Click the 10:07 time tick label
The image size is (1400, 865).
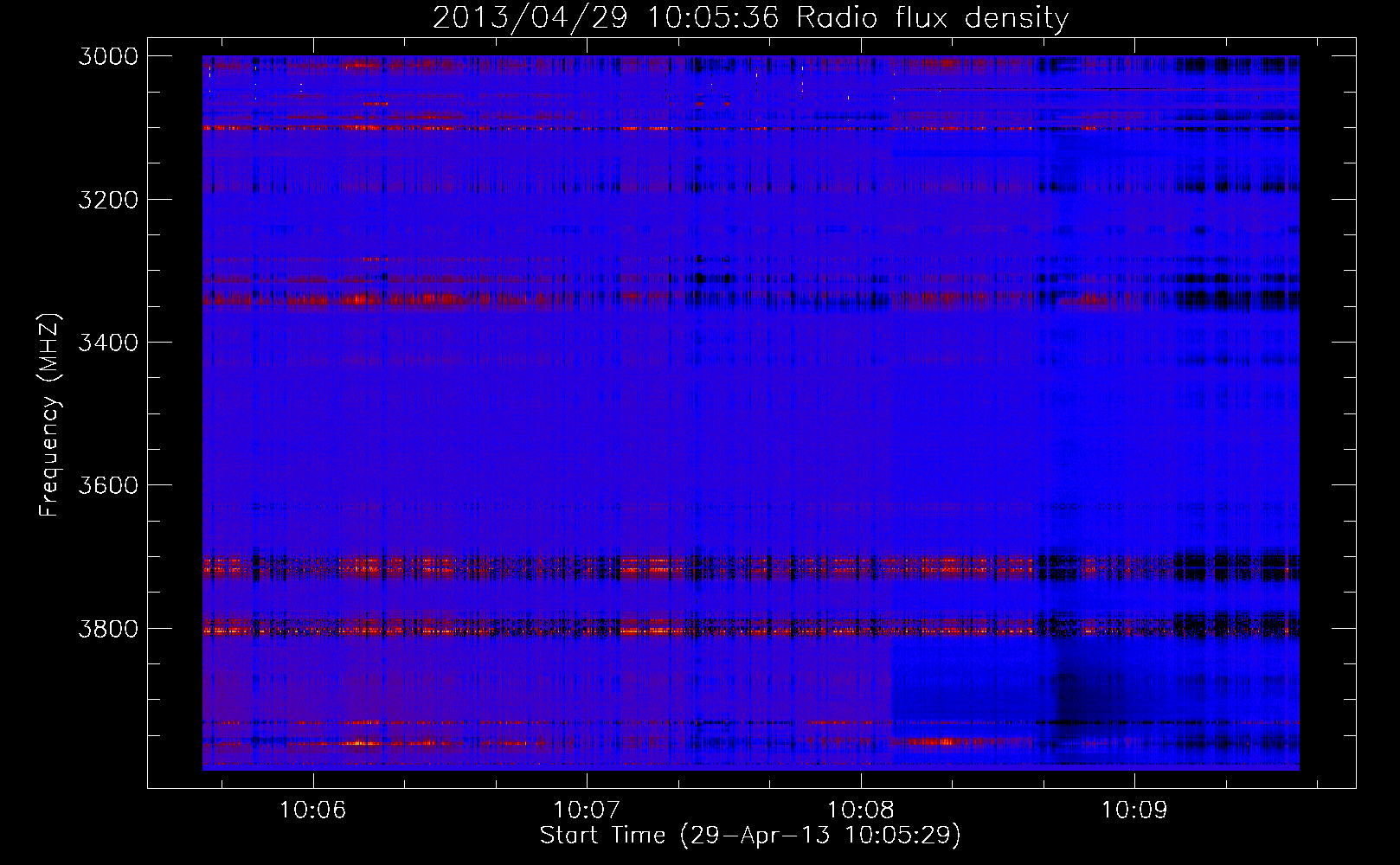[x=587, y=811]
